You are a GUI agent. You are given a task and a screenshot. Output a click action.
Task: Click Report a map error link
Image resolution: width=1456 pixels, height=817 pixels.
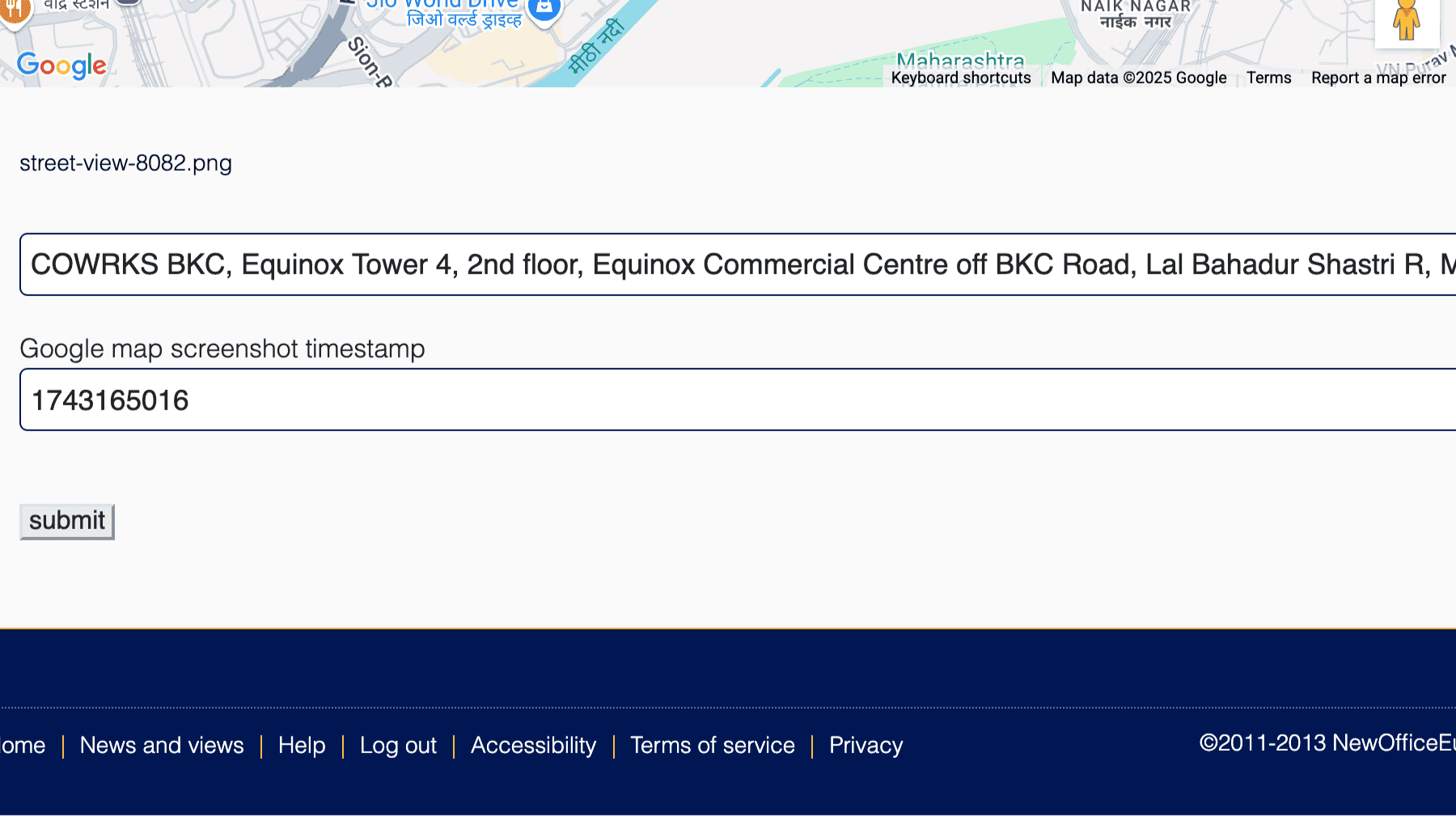[1378, 78]
